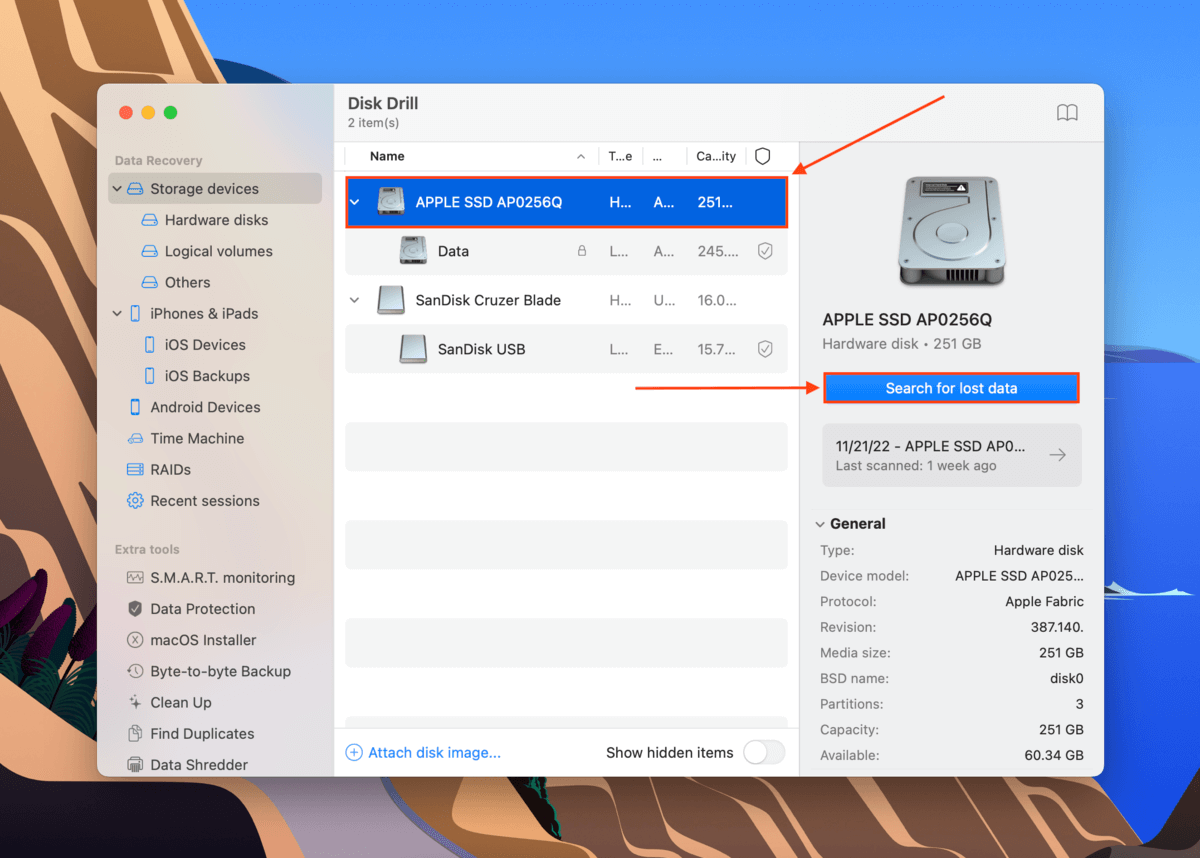Select iOS Backups in the sidebar

207,376
